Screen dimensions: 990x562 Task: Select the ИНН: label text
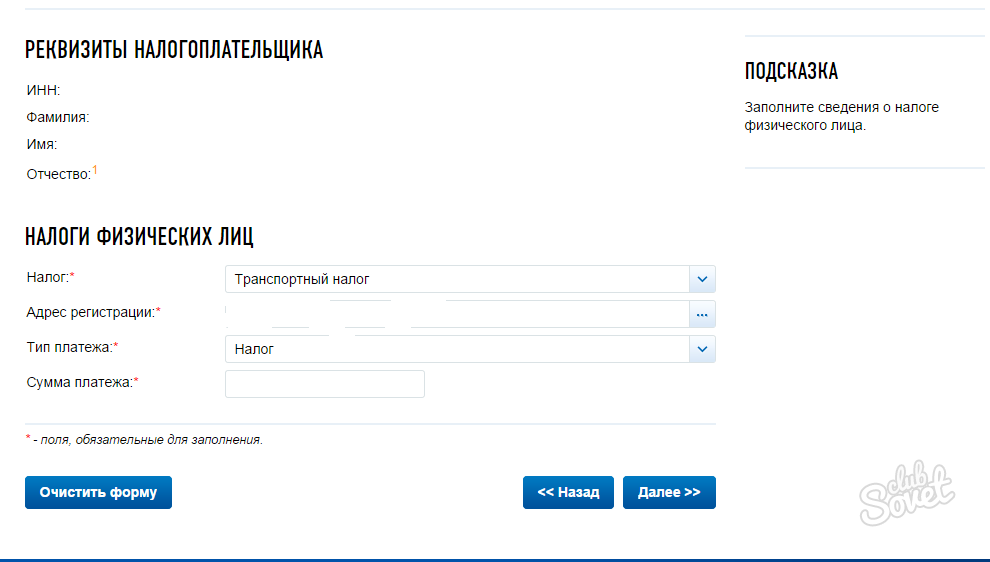coord(44,90)
